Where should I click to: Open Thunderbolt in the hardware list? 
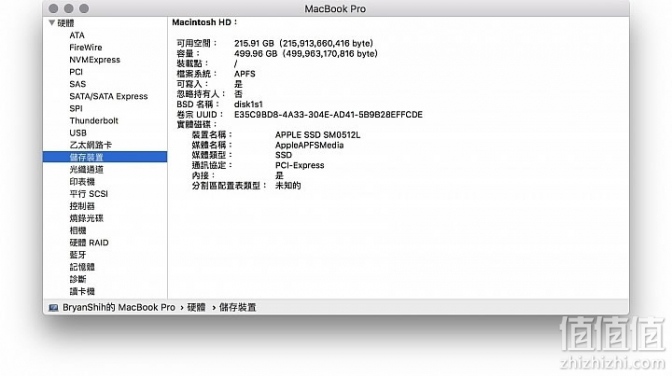(94, 120)
